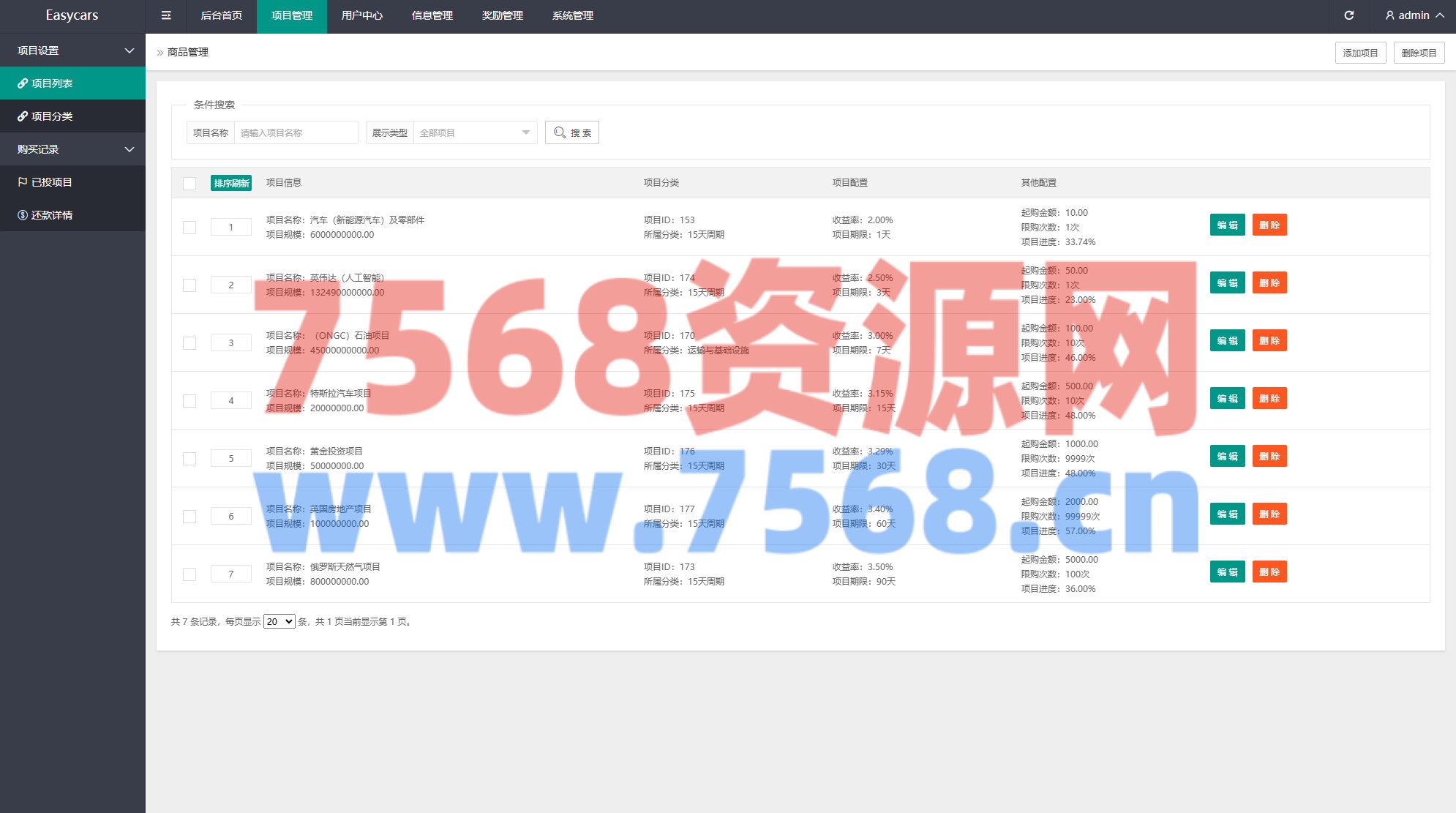Click 编辑 for 特斯拉汽车项目 row
The image size is (1456, 813).
click(x=1227, y=399)
